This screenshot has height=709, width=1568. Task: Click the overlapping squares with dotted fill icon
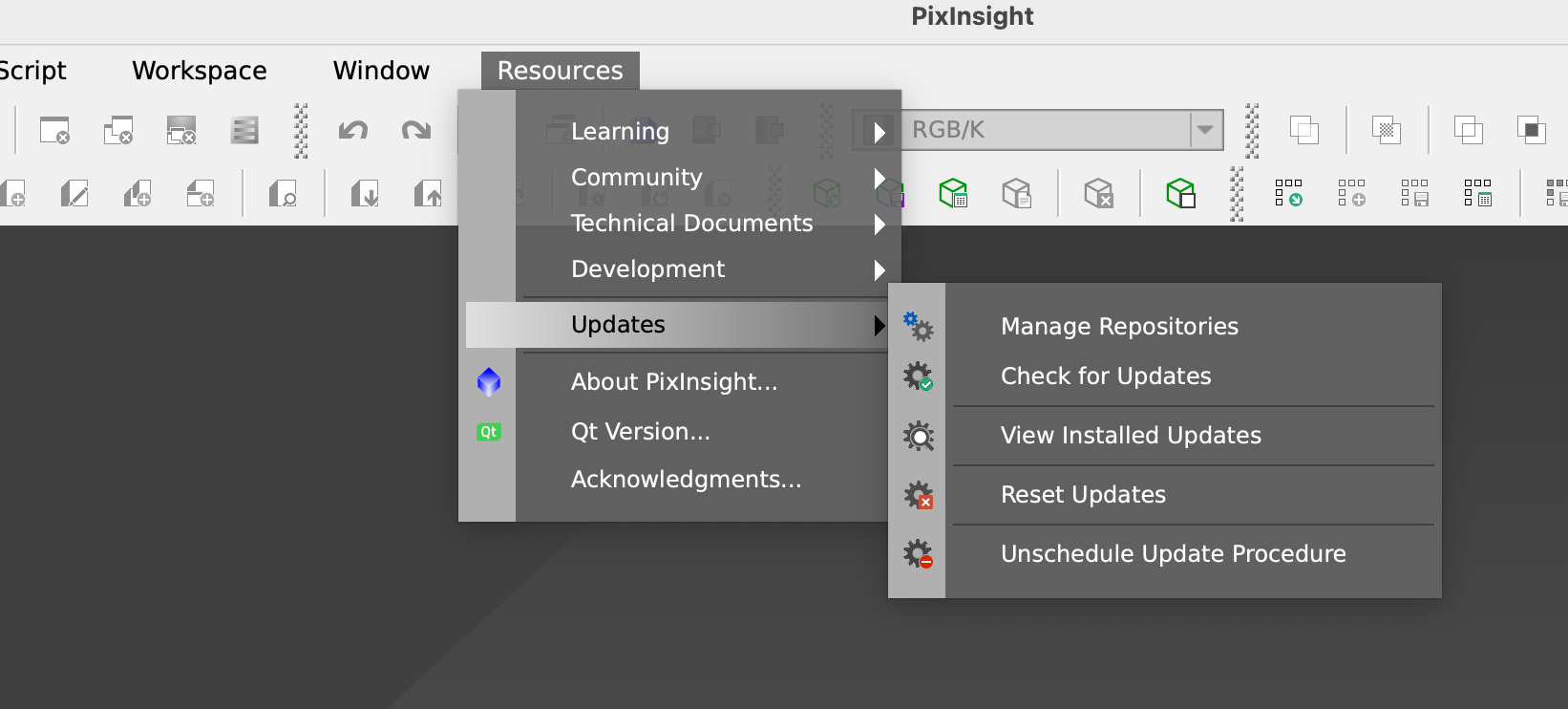pyautogui.click(x=1386, y=130)
